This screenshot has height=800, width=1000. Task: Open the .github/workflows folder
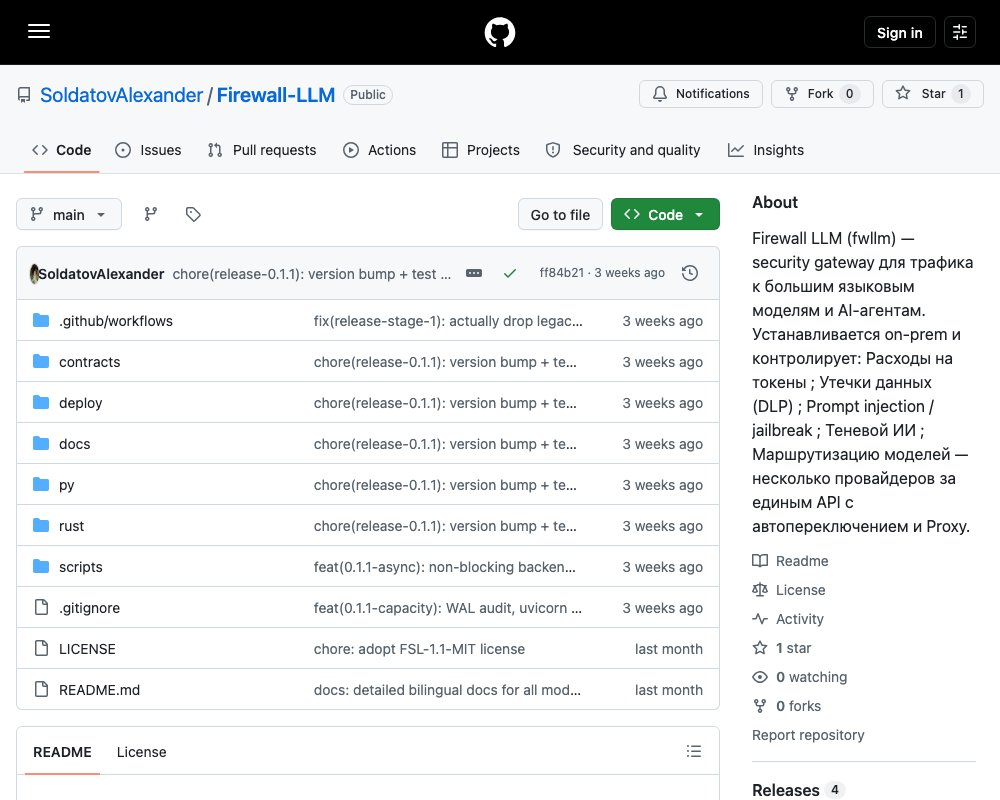pyautogui.click(x=115, y=321)
